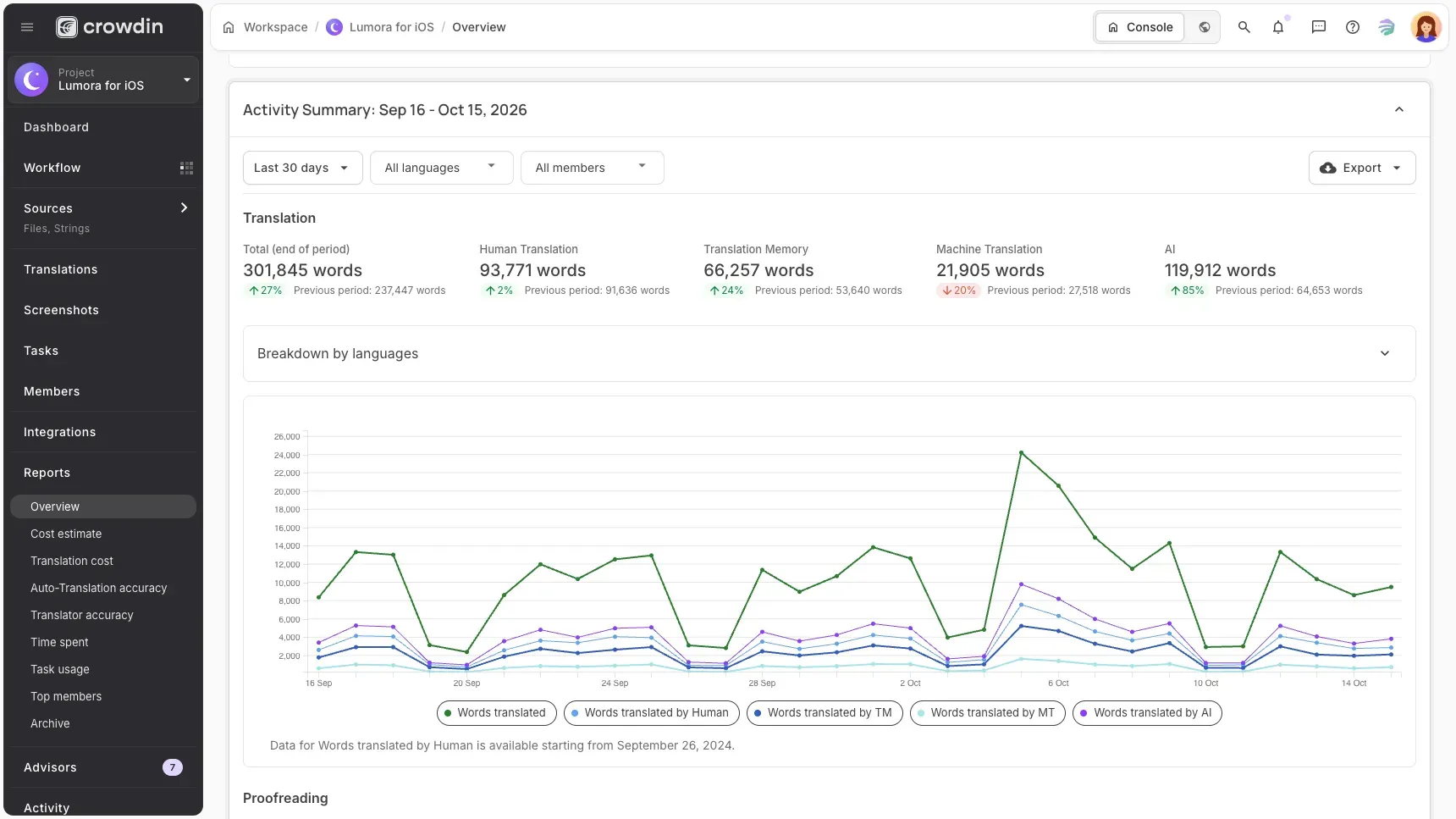The height and width of the screenshot is (819, 1456).
Task: Click the Overview breadcrumb
Action: coord(479,27)
